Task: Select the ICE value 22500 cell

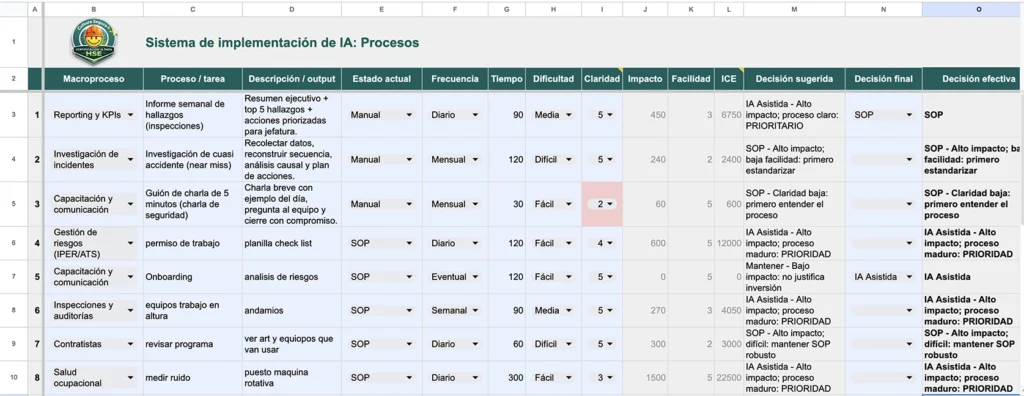Action: (729, 377)
